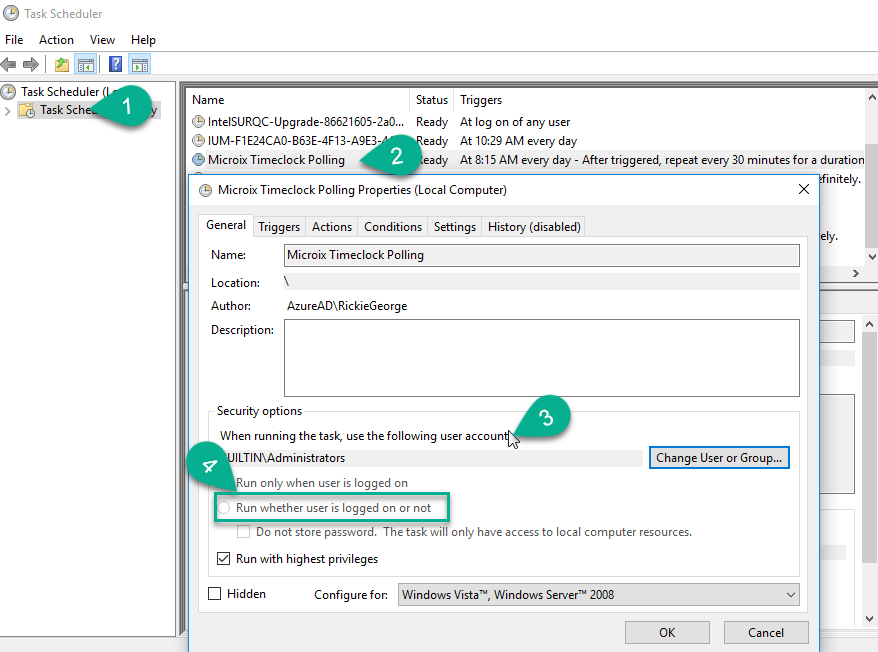Click the blue Help question mark icon
878x652 pixels.
coord(116,65)
